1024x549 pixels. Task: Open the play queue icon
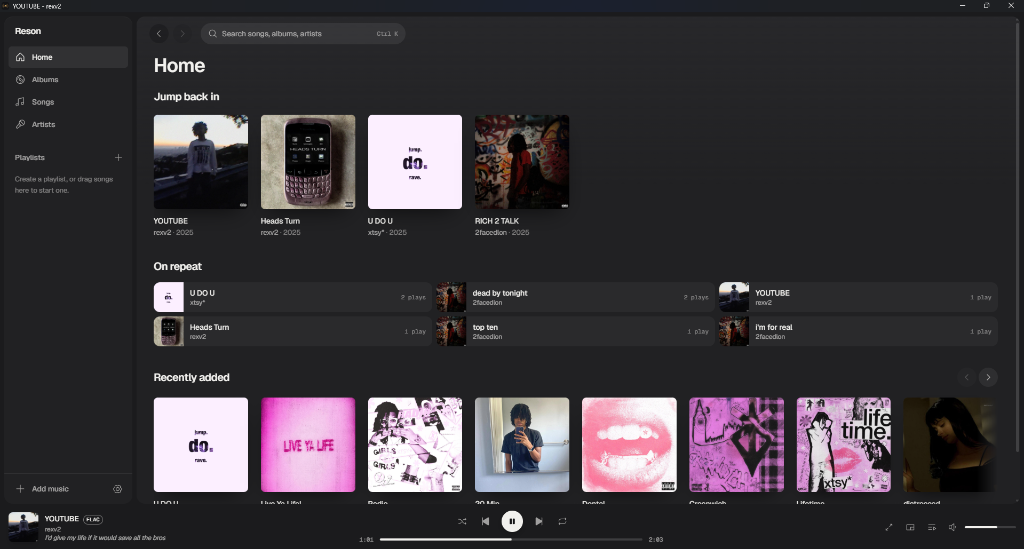point(932,527)
